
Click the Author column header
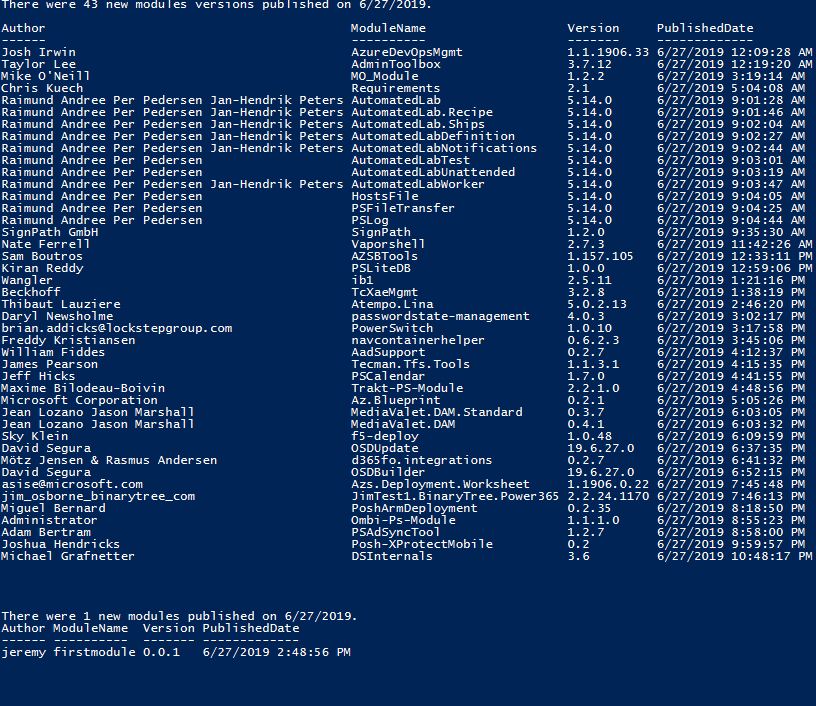23,29
